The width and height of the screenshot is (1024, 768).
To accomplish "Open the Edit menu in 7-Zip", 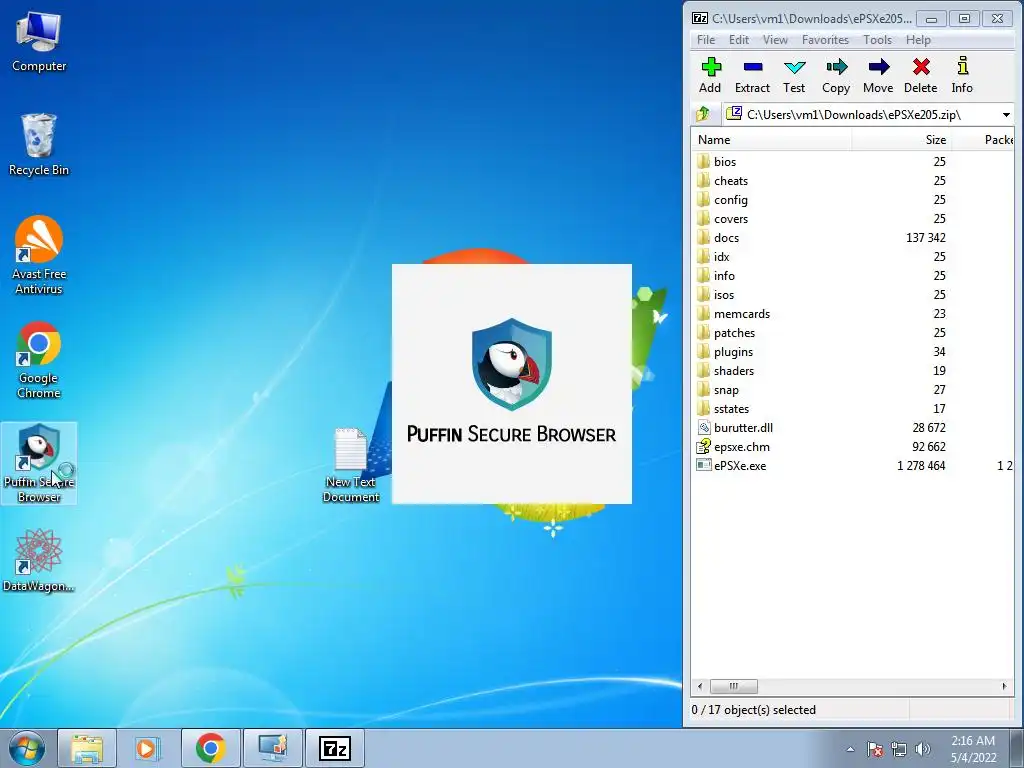I will click(x=739, y=40).
